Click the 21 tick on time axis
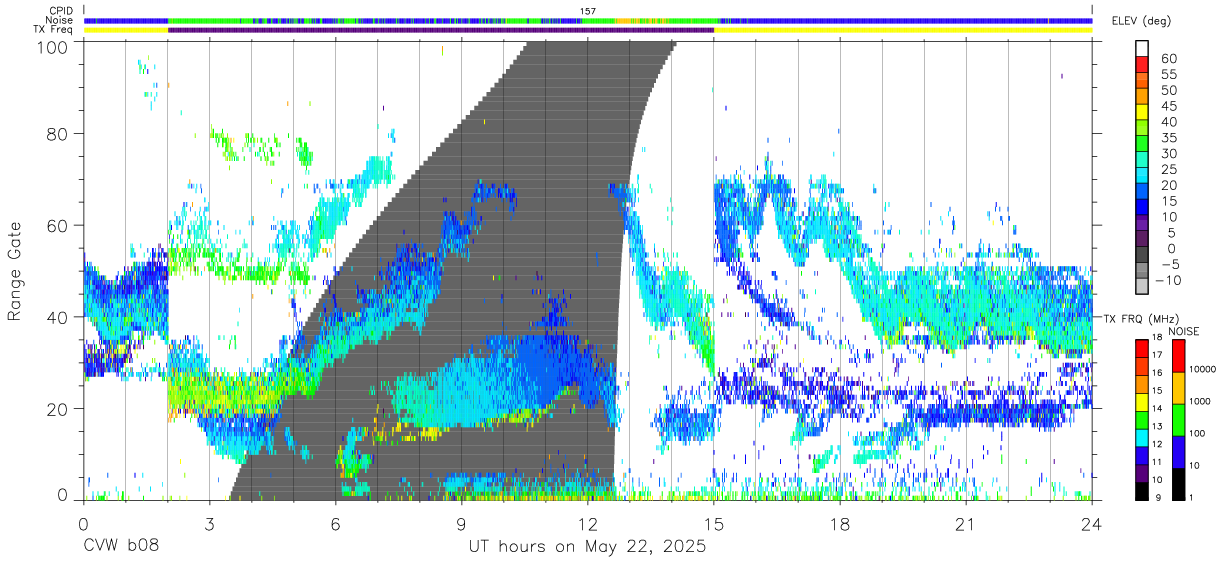Image resolution: width=1228 pixels, height=567 pixels. [x=966, y=524]
